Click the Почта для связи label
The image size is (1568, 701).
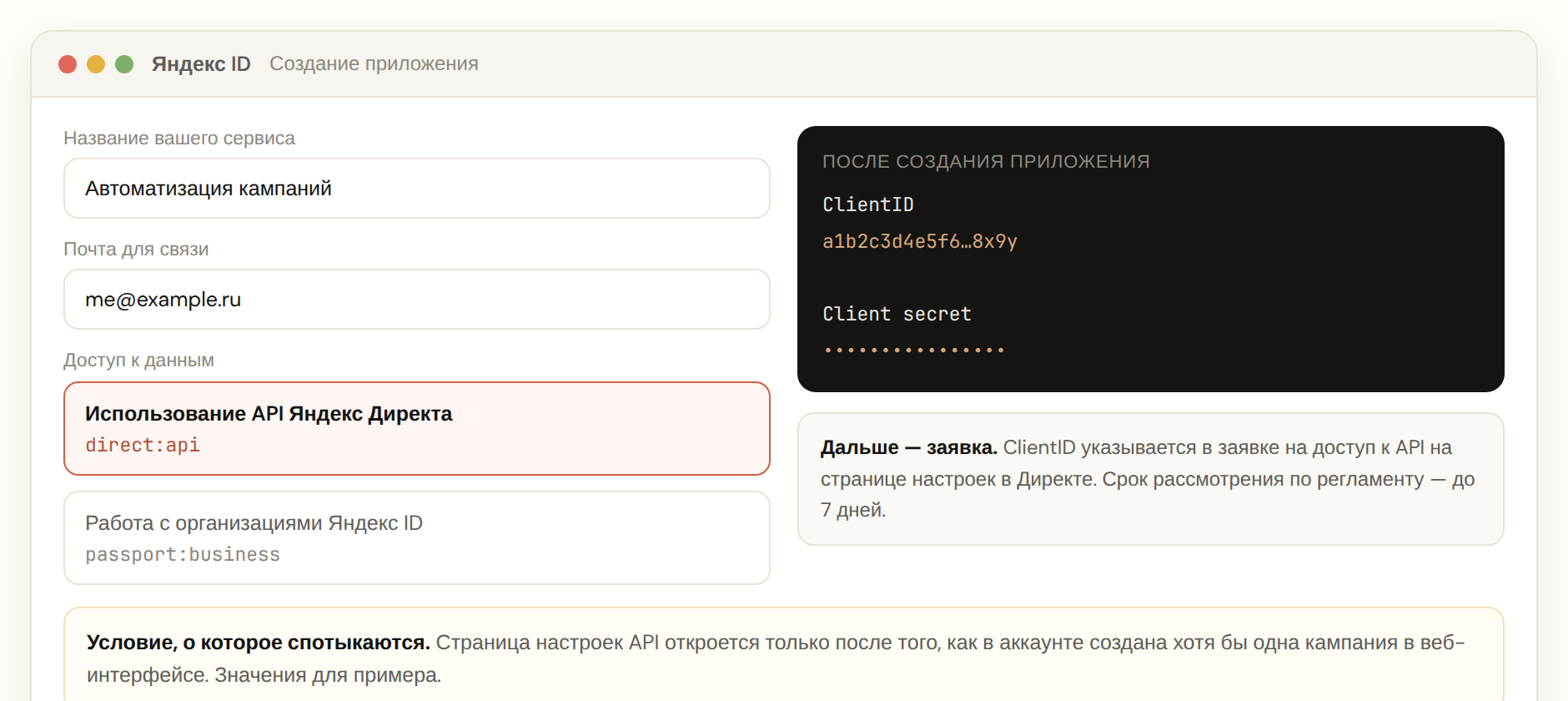pos(136,250)
